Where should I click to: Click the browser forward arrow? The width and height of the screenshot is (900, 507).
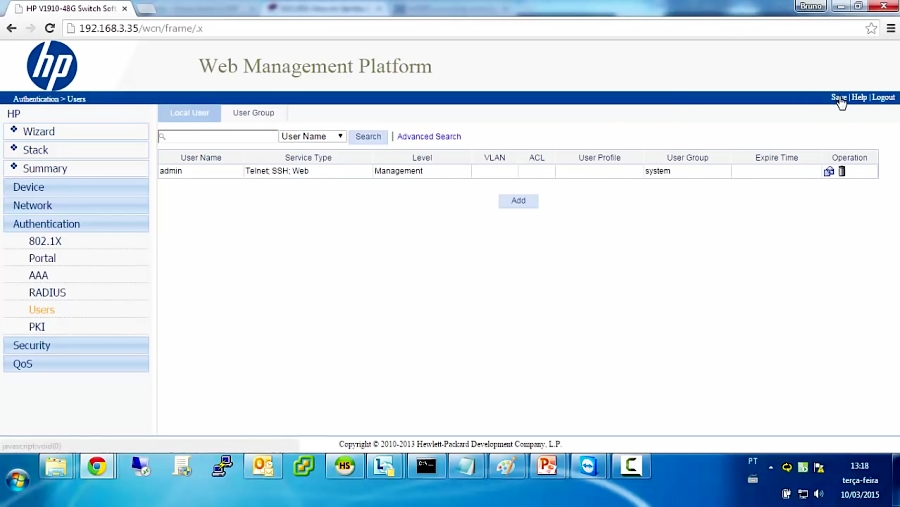tap(30, 28)
